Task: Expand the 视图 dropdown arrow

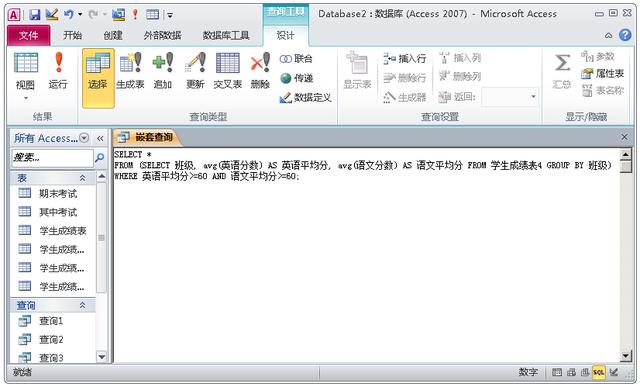Action: pos(26,98)
